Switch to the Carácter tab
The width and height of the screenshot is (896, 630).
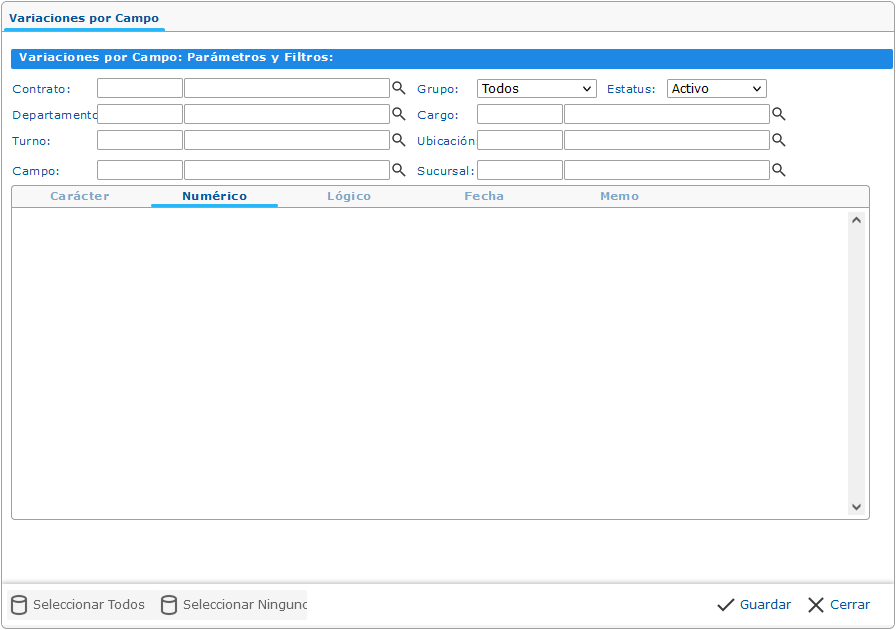[80, 196]
